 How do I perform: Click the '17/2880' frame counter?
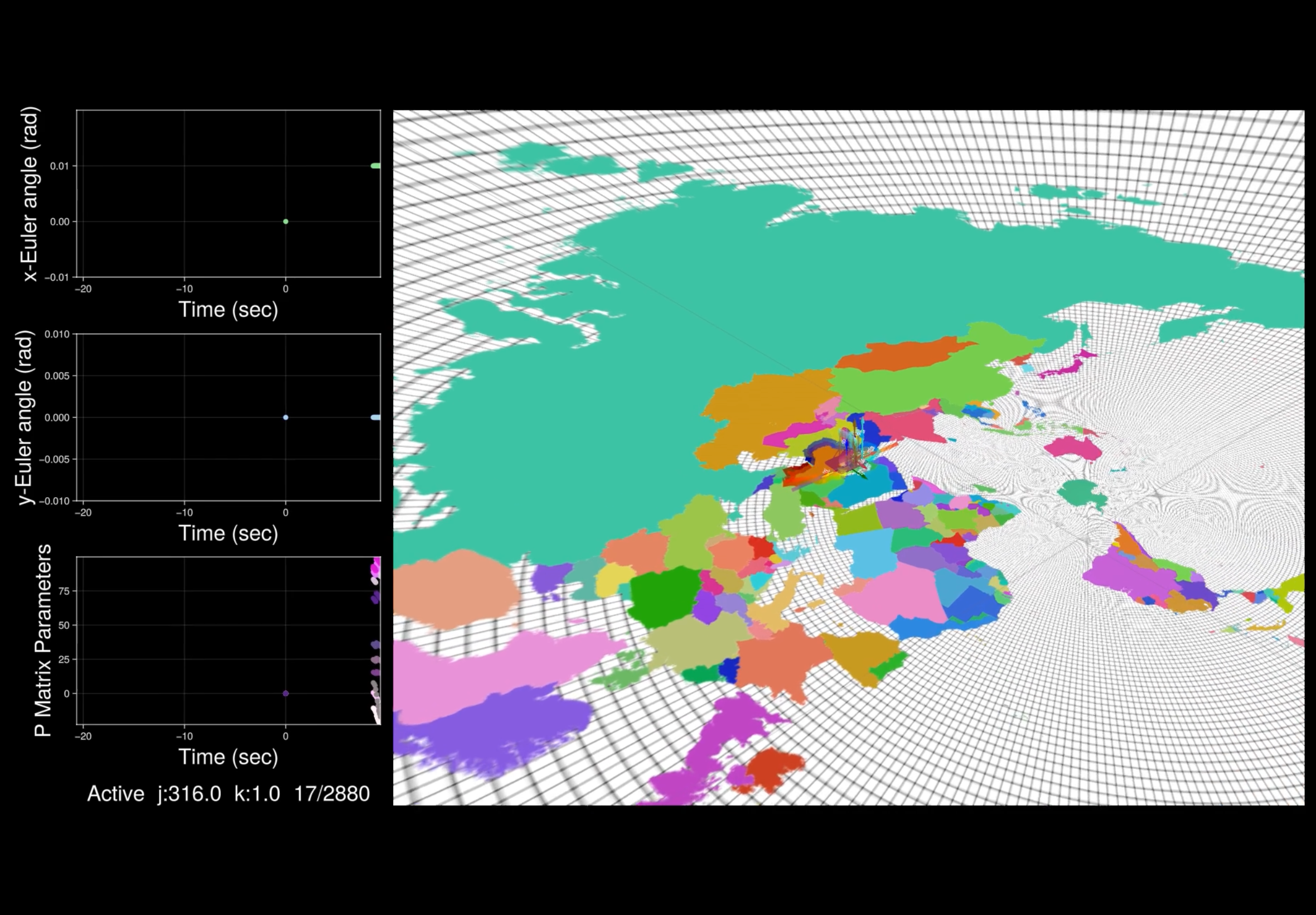click(331, 793)
